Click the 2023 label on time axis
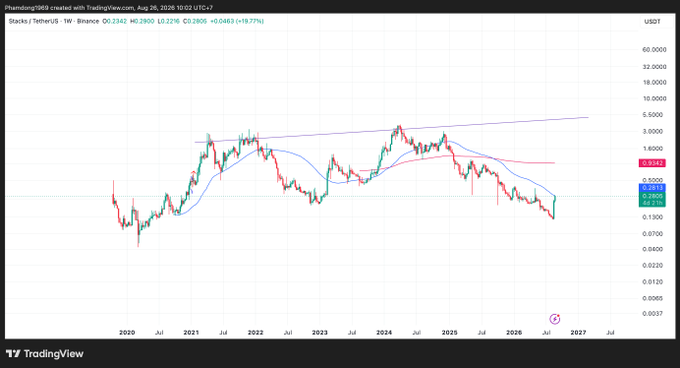This screenshot has height=368, width=680. pos(320,332)
